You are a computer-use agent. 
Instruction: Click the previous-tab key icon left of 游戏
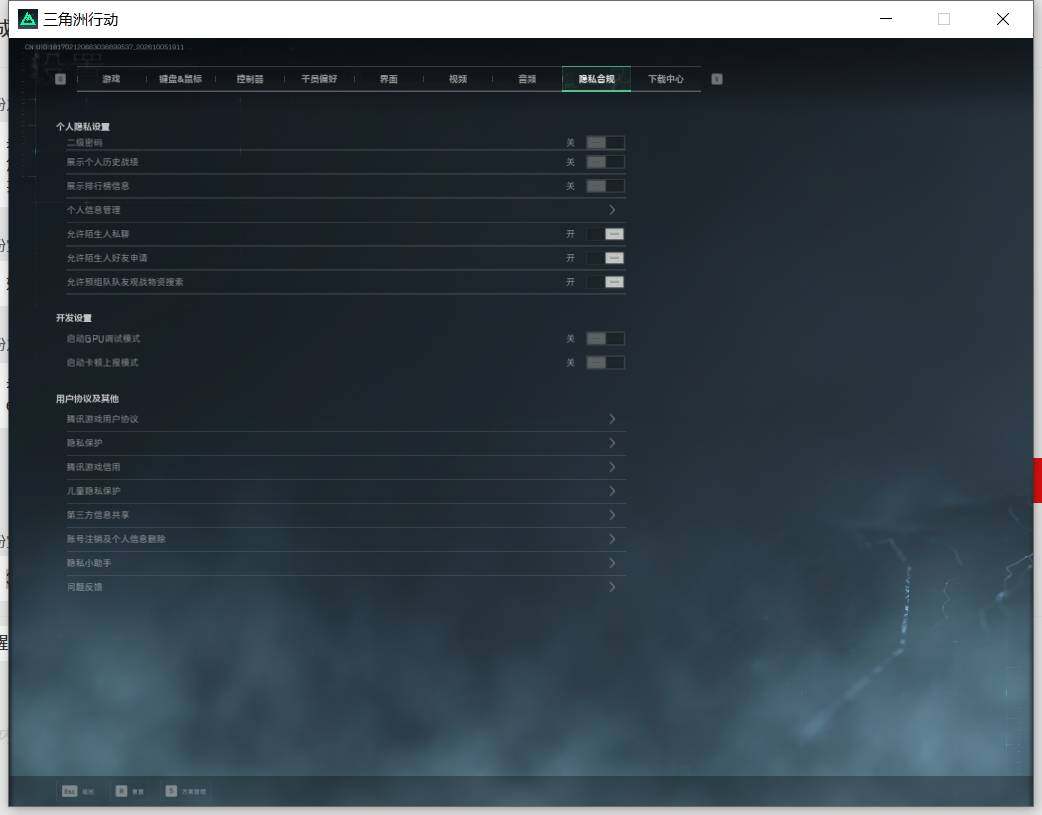(x=60, y=79)
